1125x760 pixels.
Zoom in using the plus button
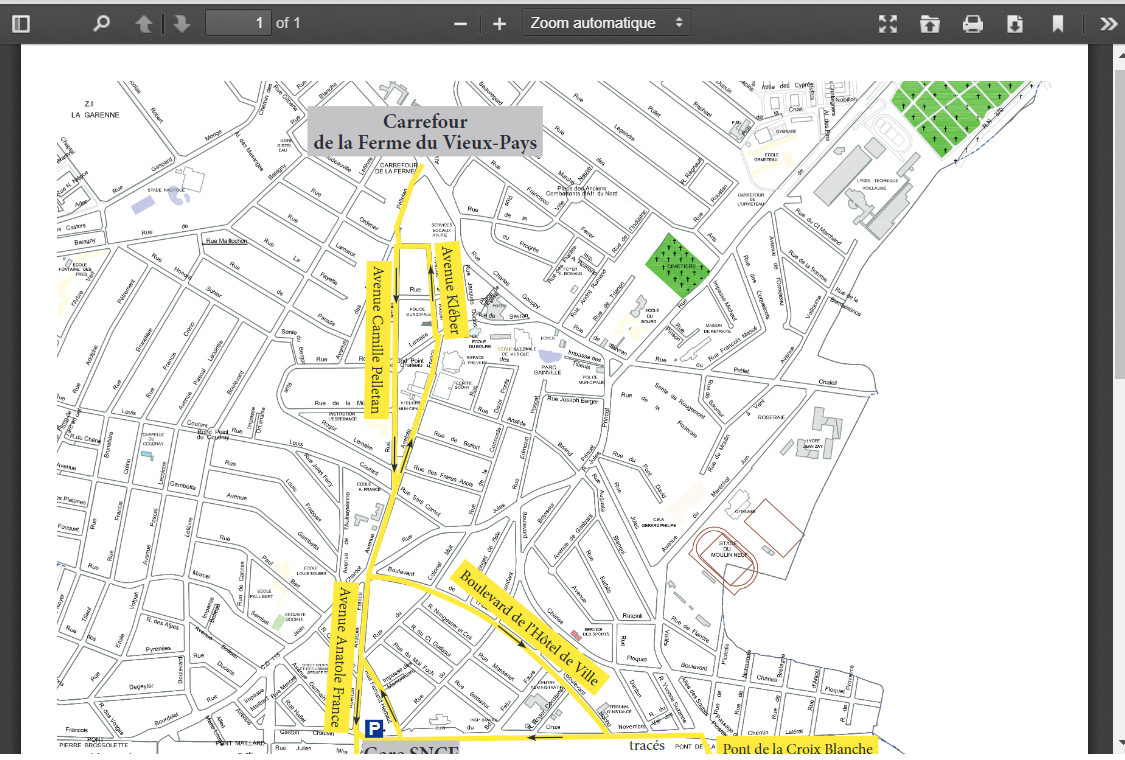(x=499, y=23)
